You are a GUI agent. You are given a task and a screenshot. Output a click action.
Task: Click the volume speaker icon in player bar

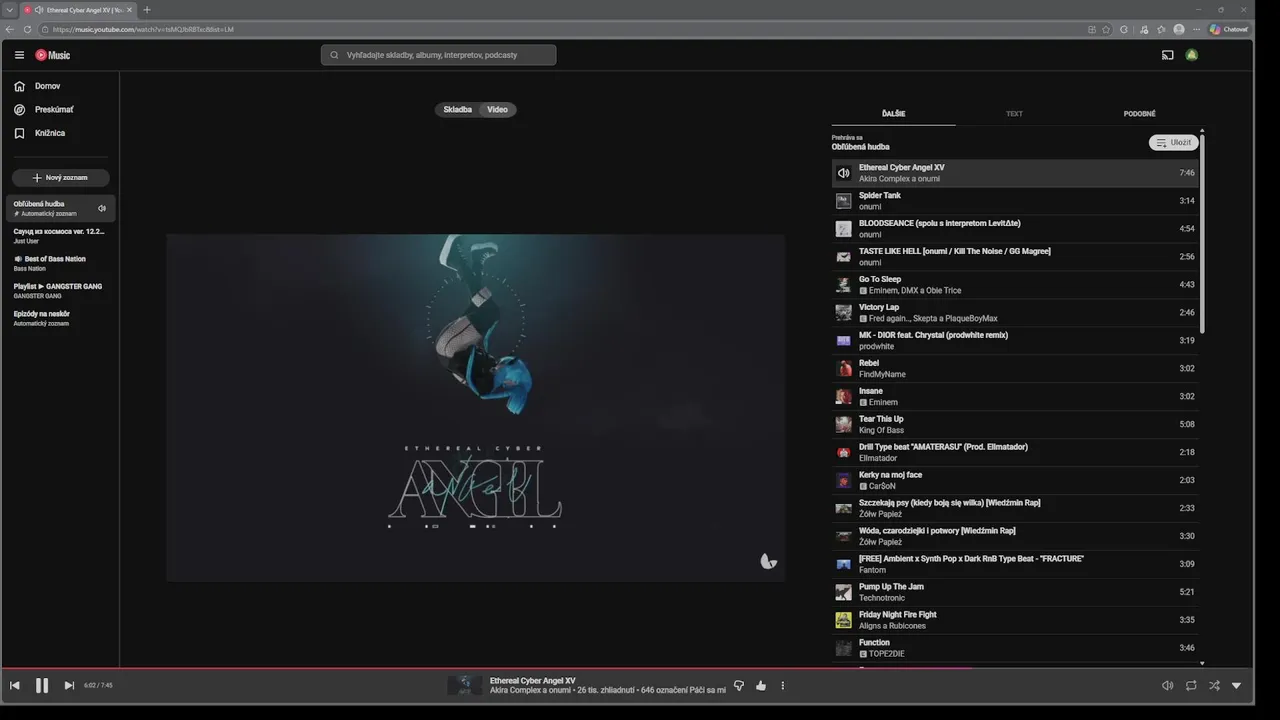pyautogui.click(x=1167, y=685)
